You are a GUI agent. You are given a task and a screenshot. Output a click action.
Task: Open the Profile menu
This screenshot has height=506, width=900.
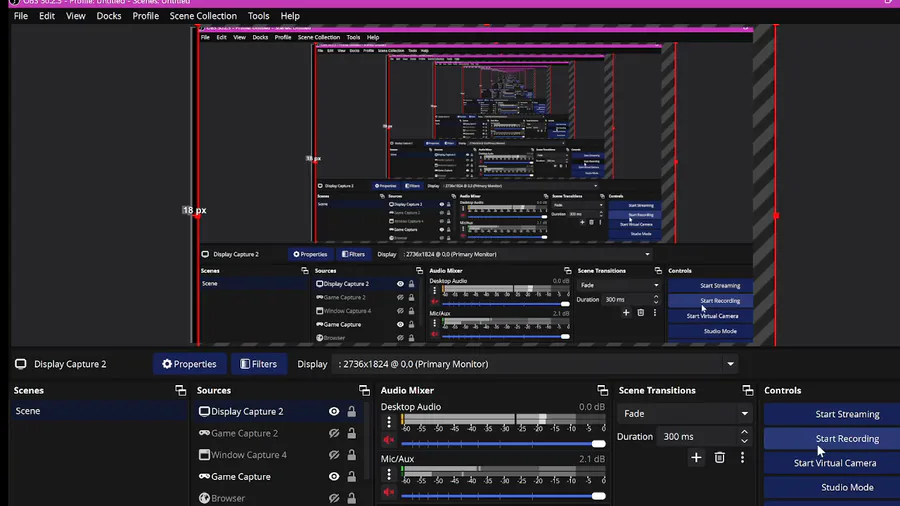tap(145, 16)
